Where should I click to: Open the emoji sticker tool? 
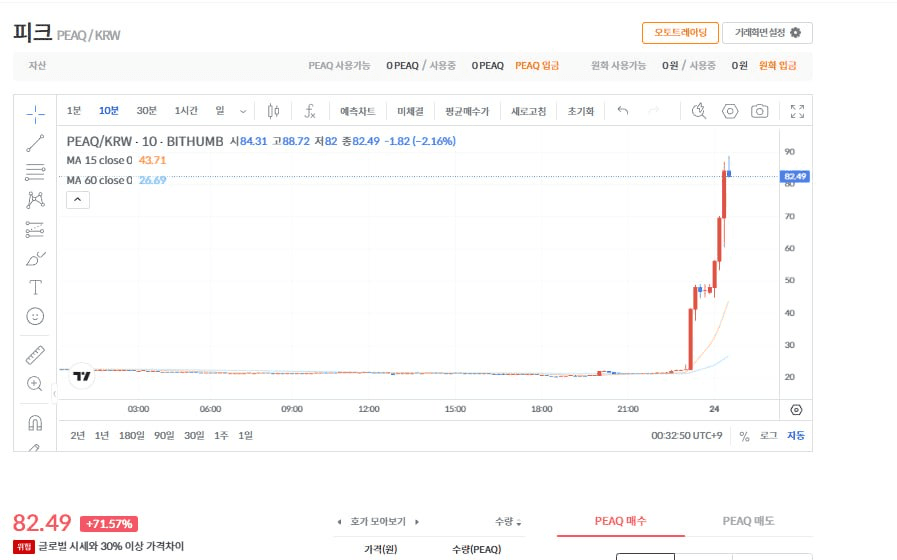tap(35, 316)
